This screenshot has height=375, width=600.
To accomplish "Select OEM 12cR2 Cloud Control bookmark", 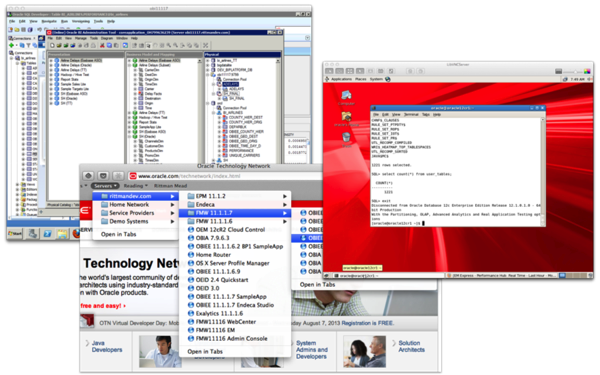I will point(230,230).
